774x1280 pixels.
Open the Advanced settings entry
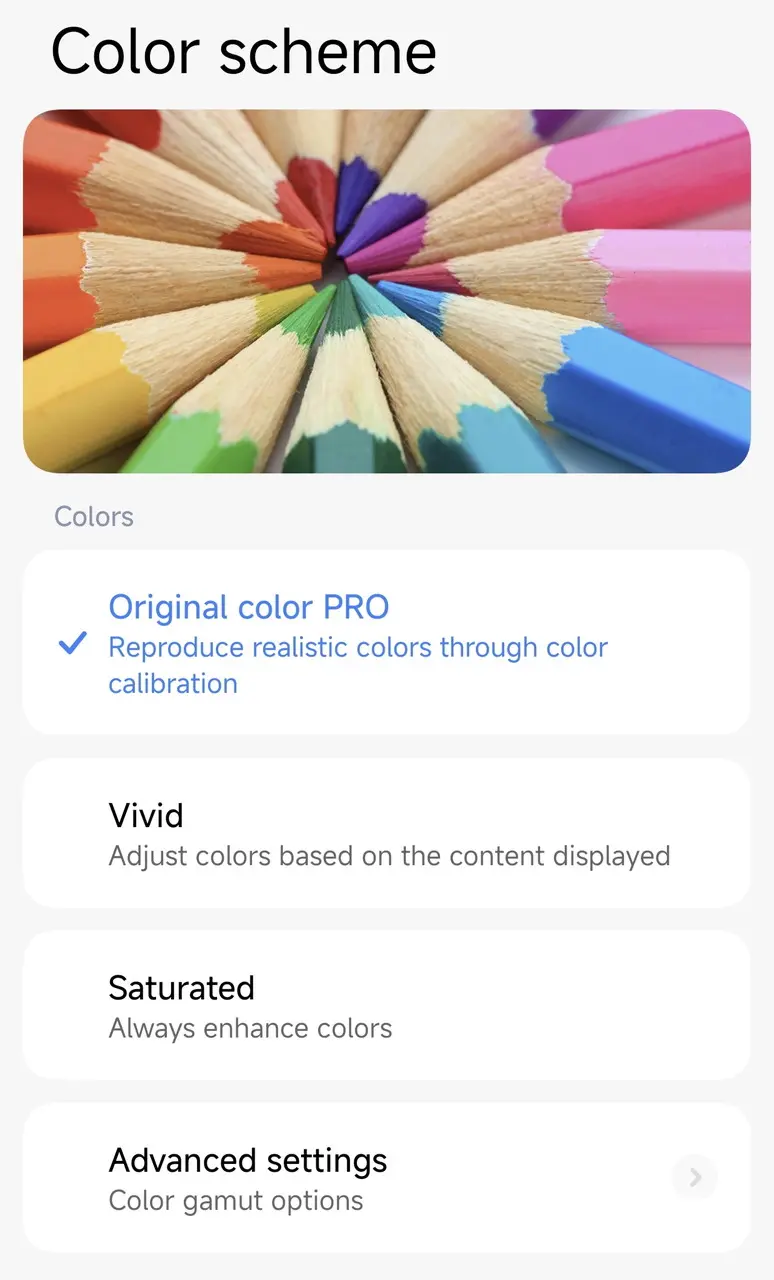(x=247, y=1160)
